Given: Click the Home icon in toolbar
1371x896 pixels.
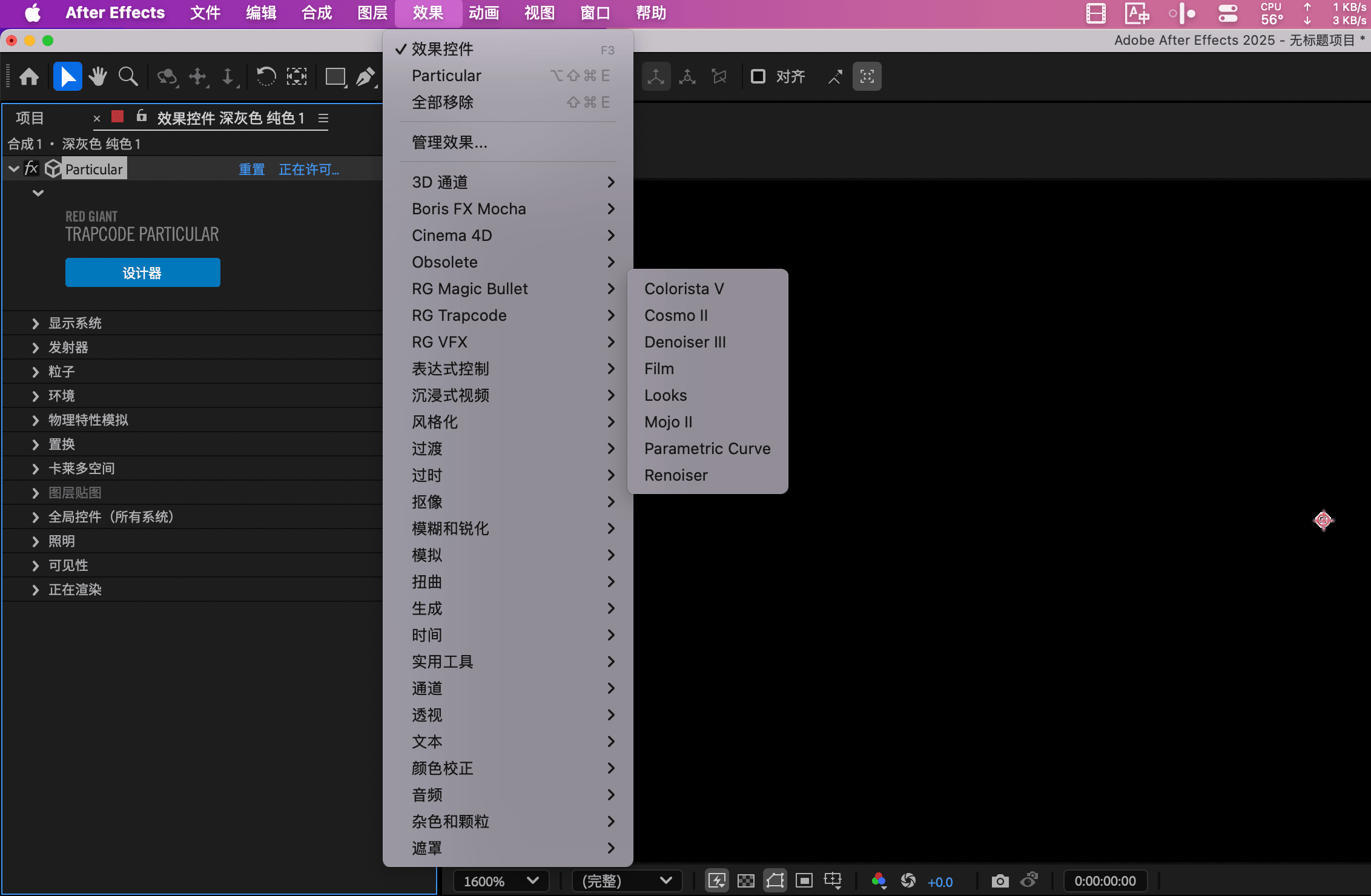Looking at the screenshot, I should tap(29, 77).
